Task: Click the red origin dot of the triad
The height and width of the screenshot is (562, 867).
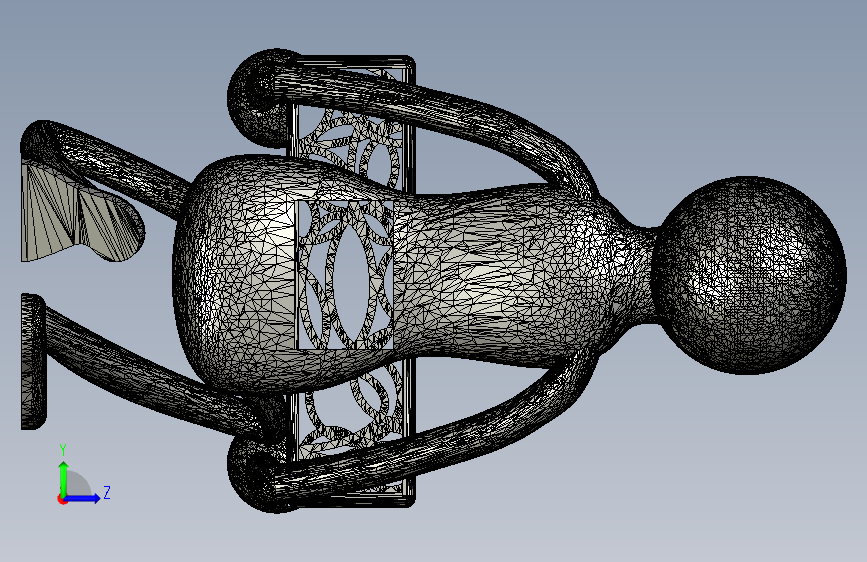Action: tap(62, 499)
